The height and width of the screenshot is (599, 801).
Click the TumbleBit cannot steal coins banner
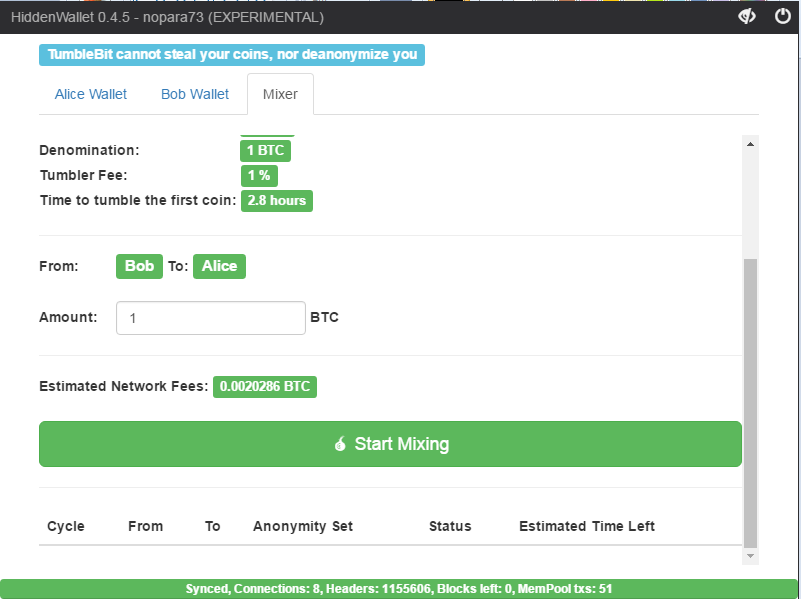(x=232, y=55)
